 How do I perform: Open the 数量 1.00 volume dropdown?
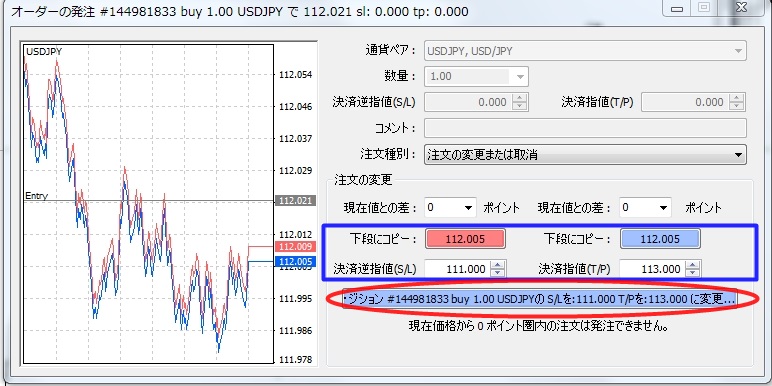tap(476, 76)
